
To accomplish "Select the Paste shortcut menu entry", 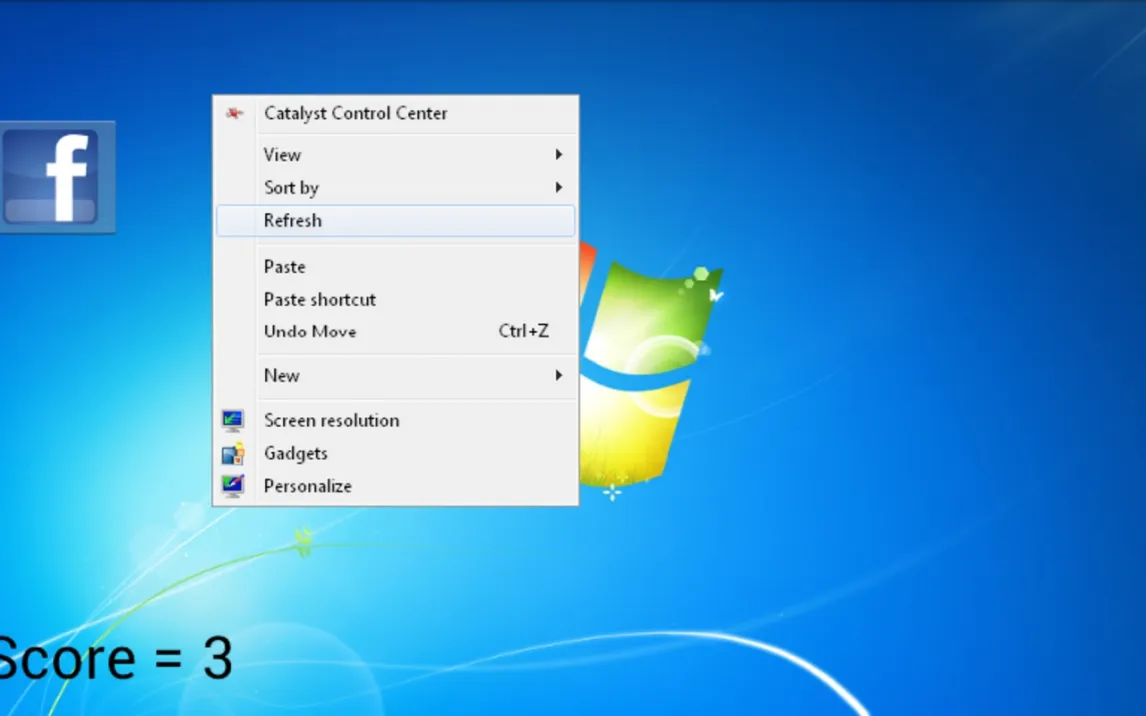I will pyautogui.click(x=320, y=299).
